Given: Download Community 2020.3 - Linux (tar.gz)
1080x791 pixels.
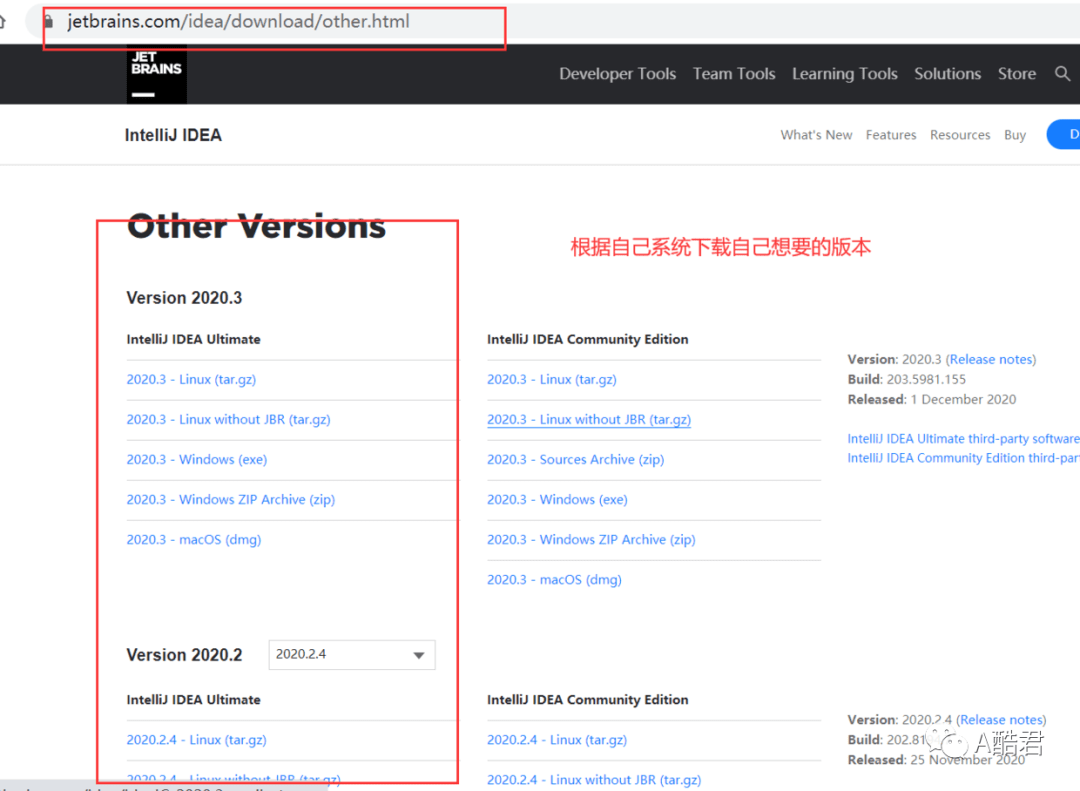Looking at the screenshot, I should tap(552, 380).
